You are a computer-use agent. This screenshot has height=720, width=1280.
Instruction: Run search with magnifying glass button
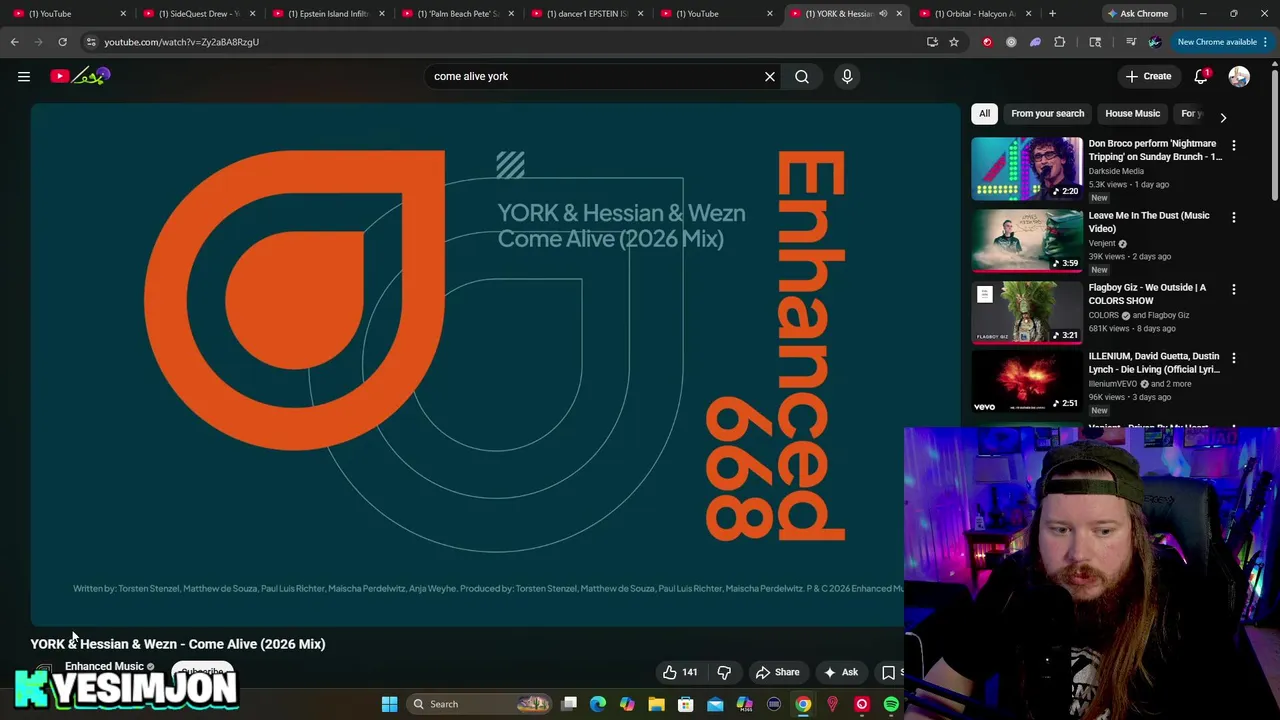[802, 76]
